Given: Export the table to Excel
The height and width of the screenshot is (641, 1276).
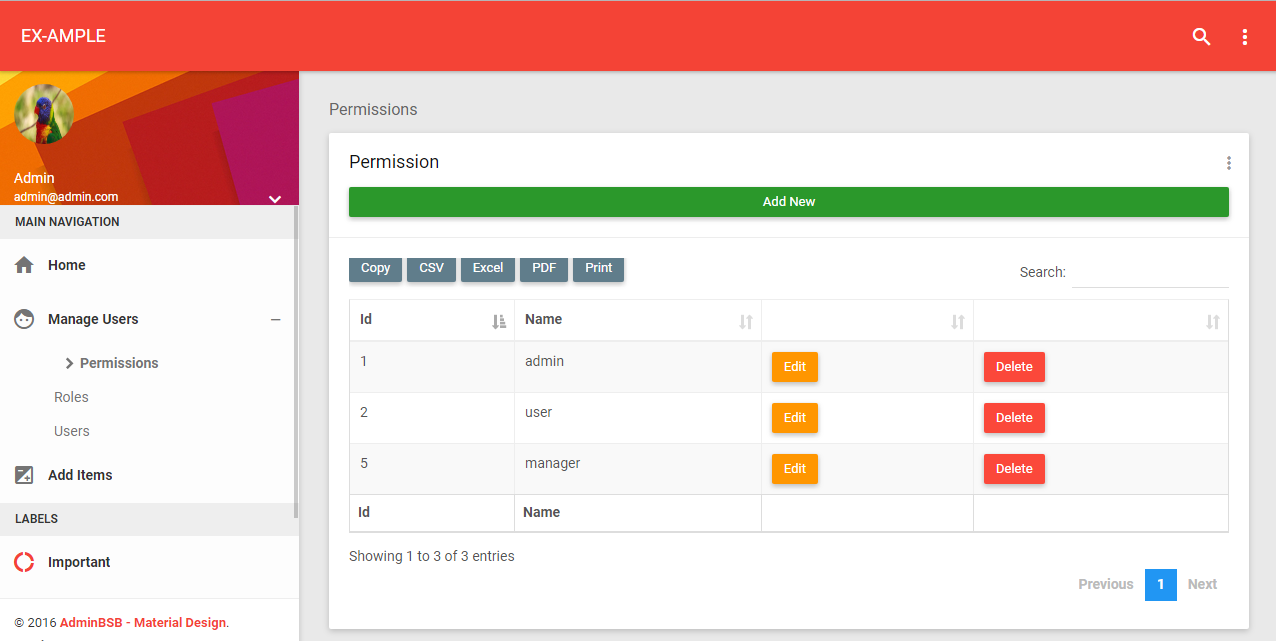Looking at the screenshot, I should [488, 268].
